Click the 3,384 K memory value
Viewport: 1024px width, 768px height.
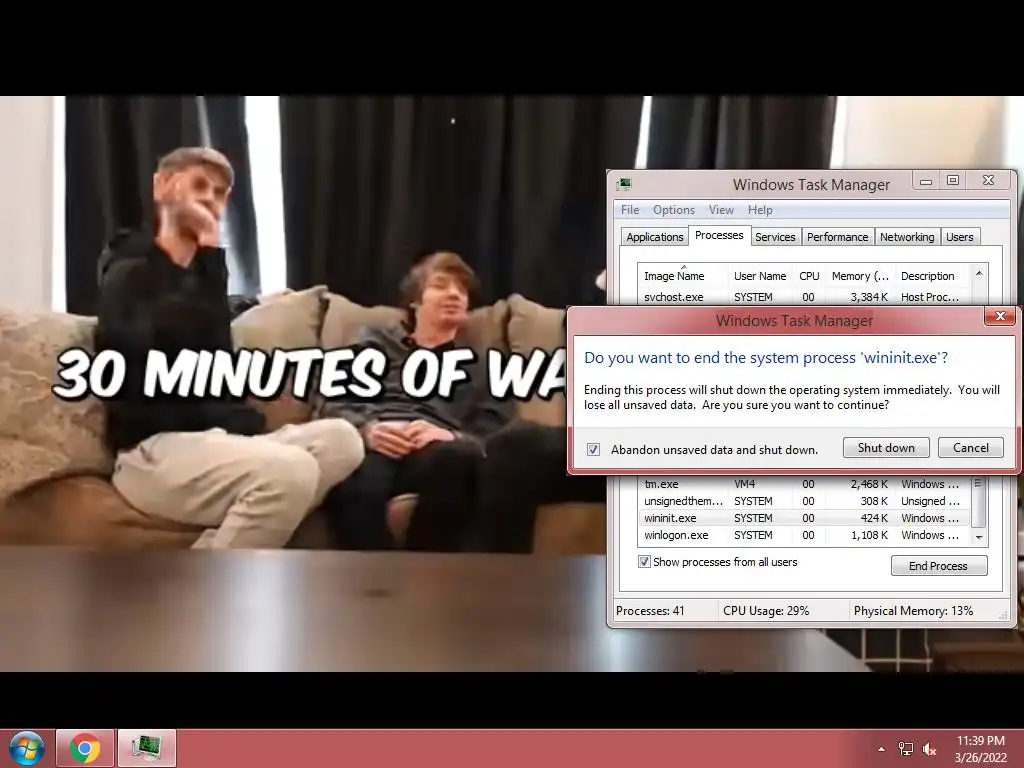click(869, 296)
